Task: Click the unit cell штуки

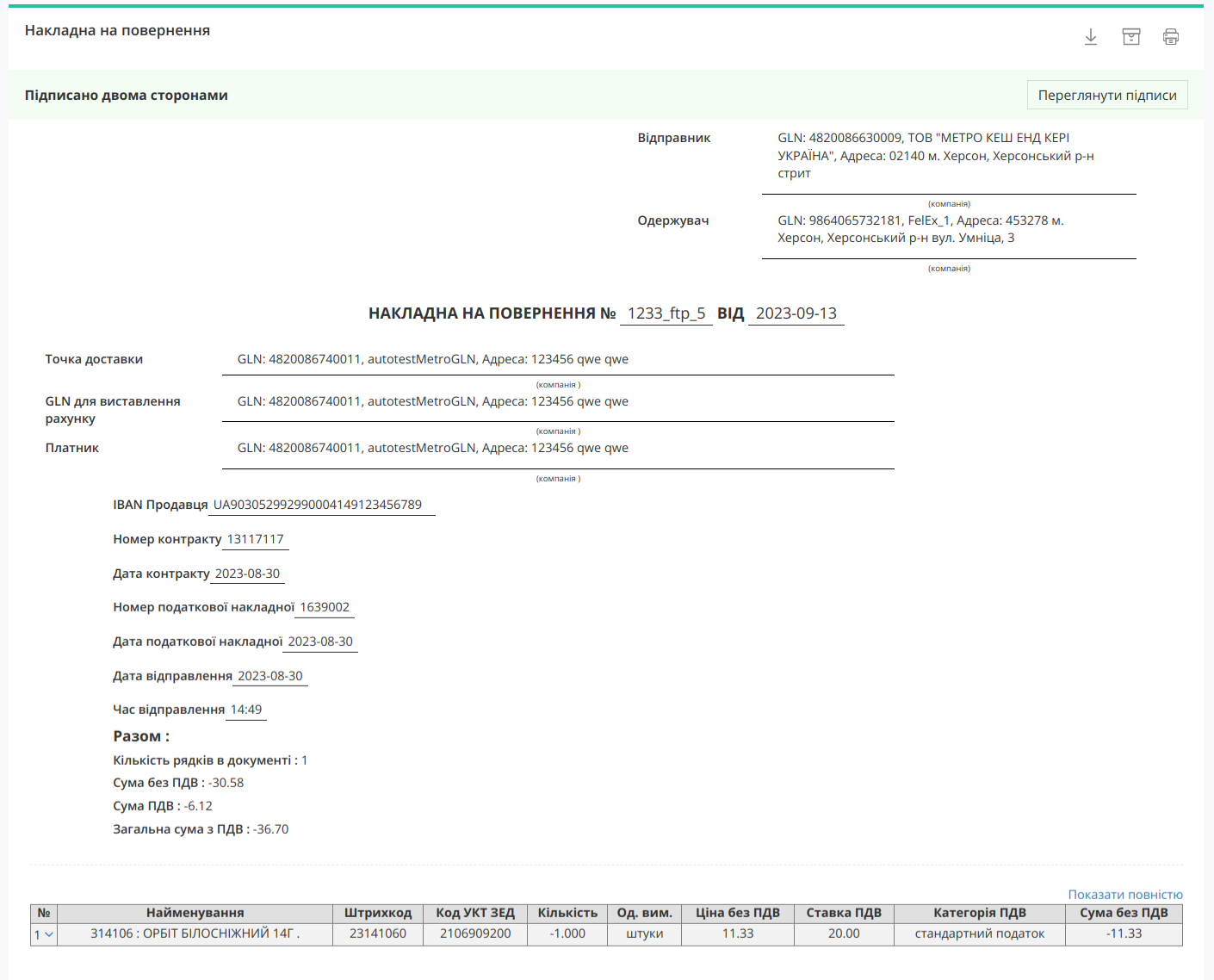Action: point(645,933)
